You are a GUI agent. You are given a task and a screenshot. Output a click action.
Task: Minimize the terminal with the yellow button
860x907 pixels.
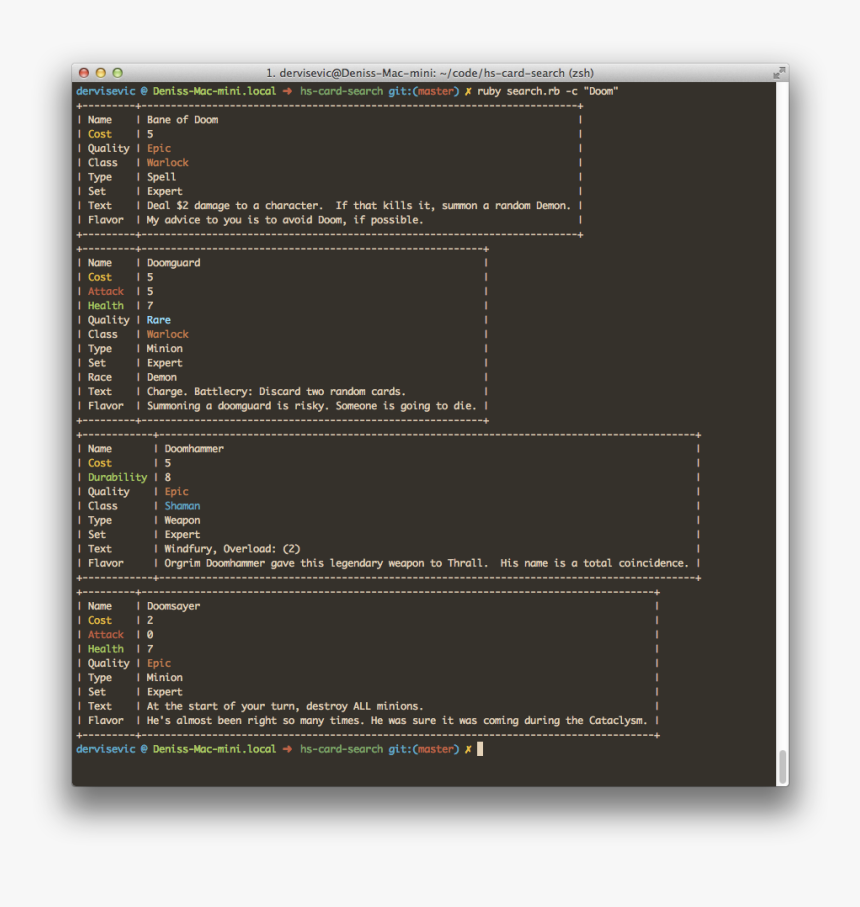100,73
